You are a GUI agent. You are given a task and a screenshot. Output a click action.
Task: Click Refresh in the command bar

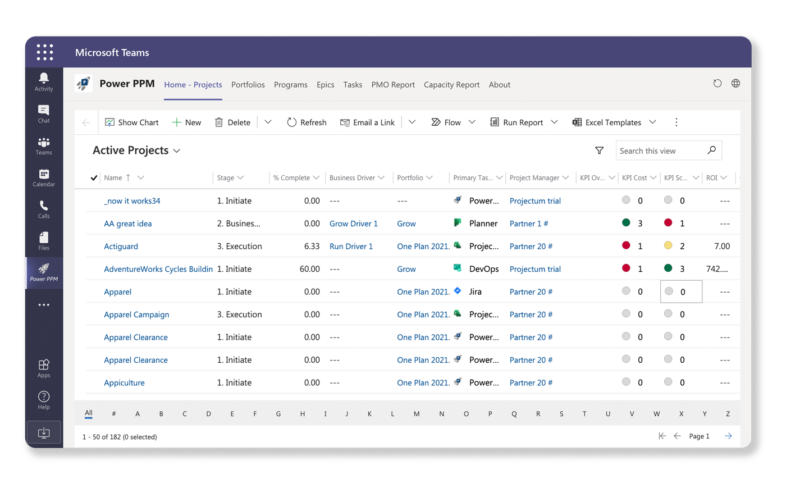coord(307,122)
